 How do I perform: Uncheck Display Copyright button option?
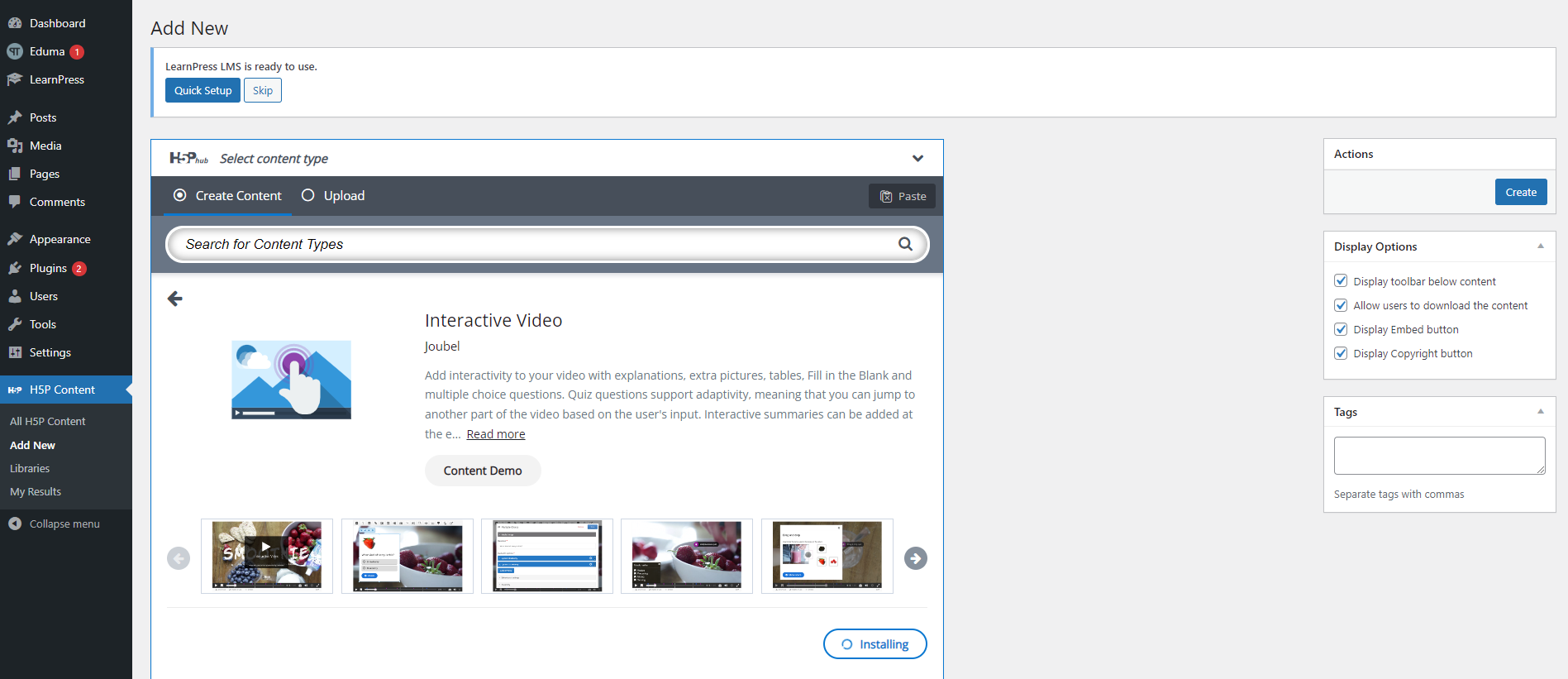[x=1341, y=353]
